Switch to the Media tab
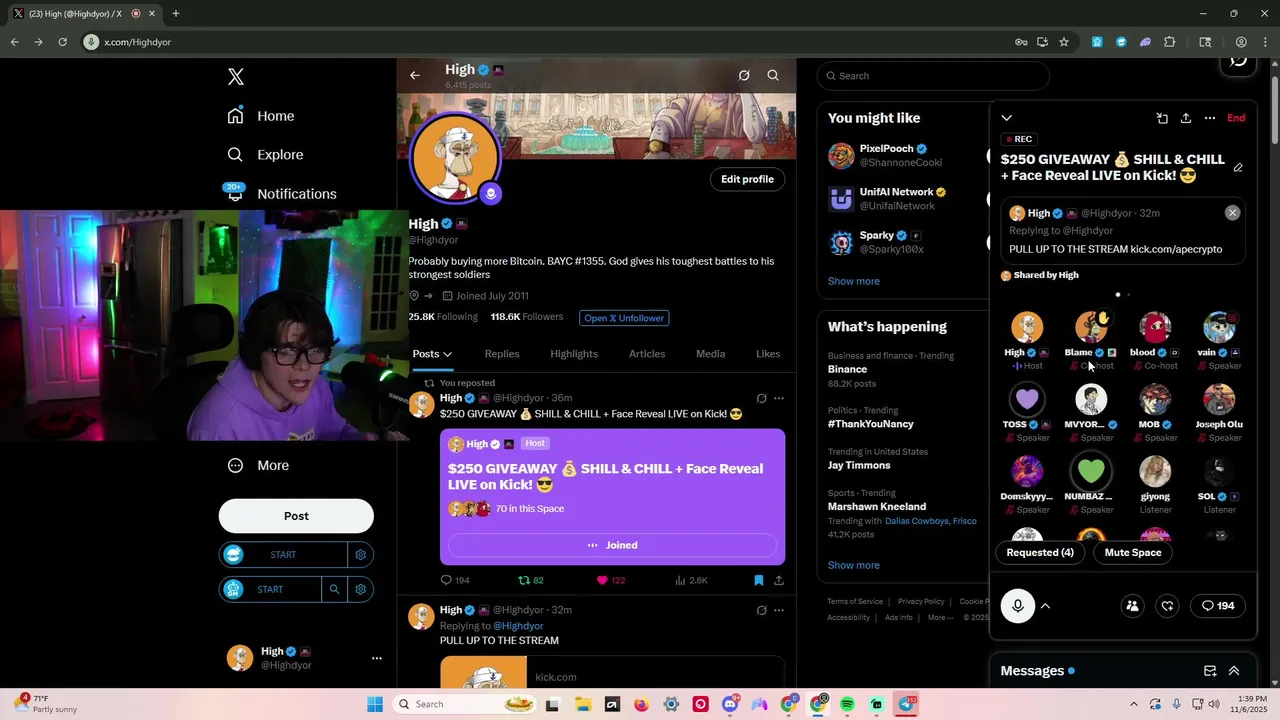Image resolution: width=1280 pixels, height=720 pixels. [711, 354]
